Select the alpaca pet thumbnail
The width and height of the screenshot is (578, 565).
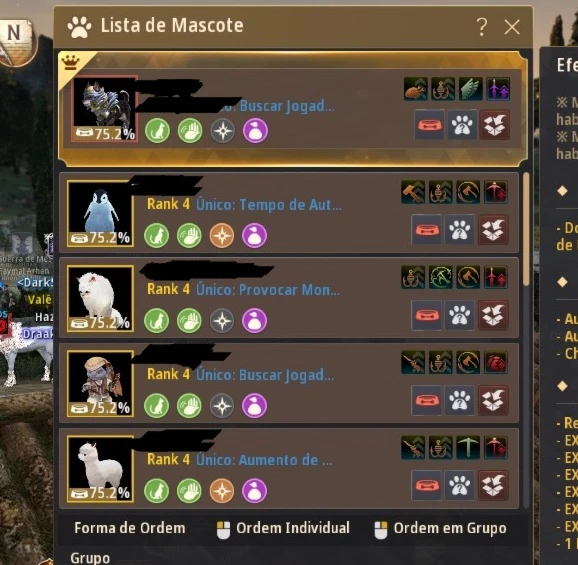[x=100, y=469]
